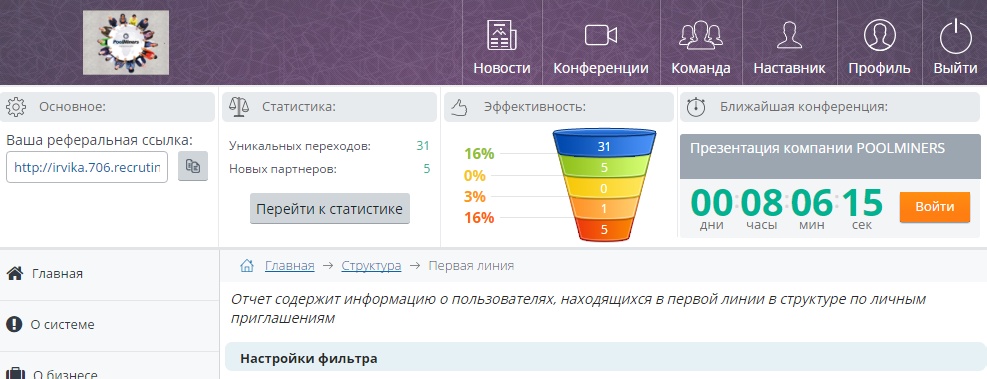Open Конференции via the video camera icon

[x=601, y=35]
